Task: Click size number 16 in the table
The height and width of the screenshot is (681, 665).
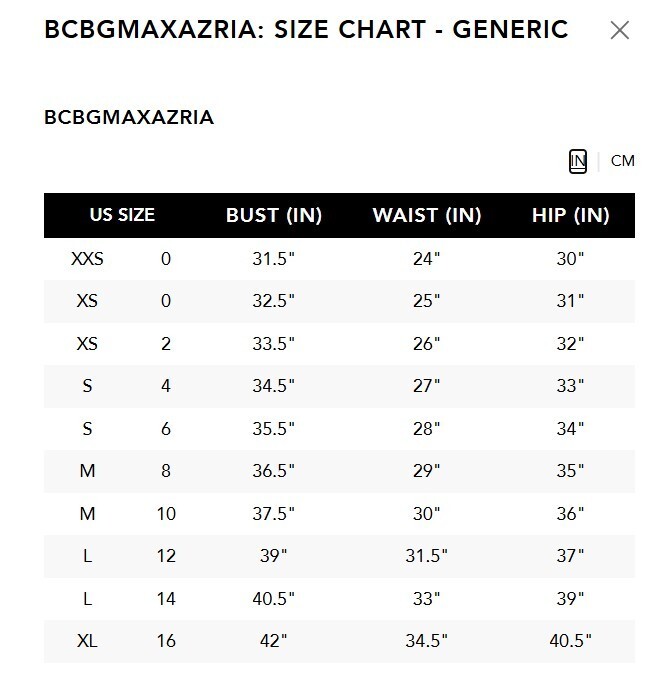Action: 166,641
